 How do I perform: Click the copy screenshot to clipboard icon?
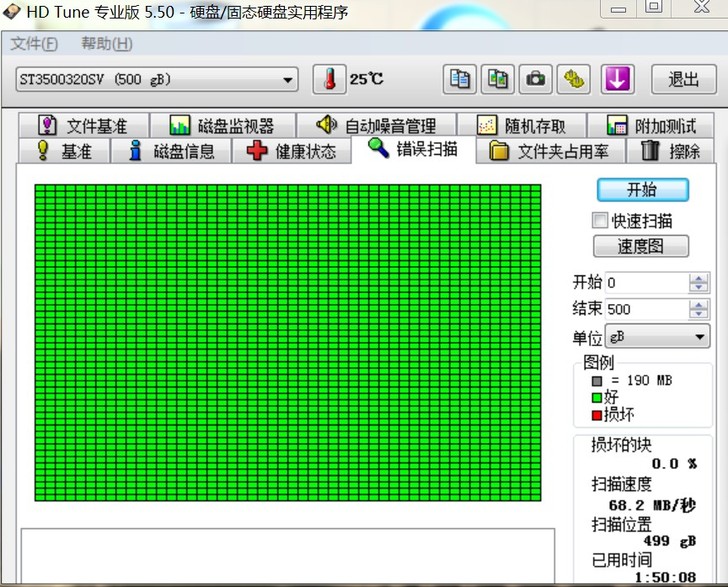pos(498,79)
